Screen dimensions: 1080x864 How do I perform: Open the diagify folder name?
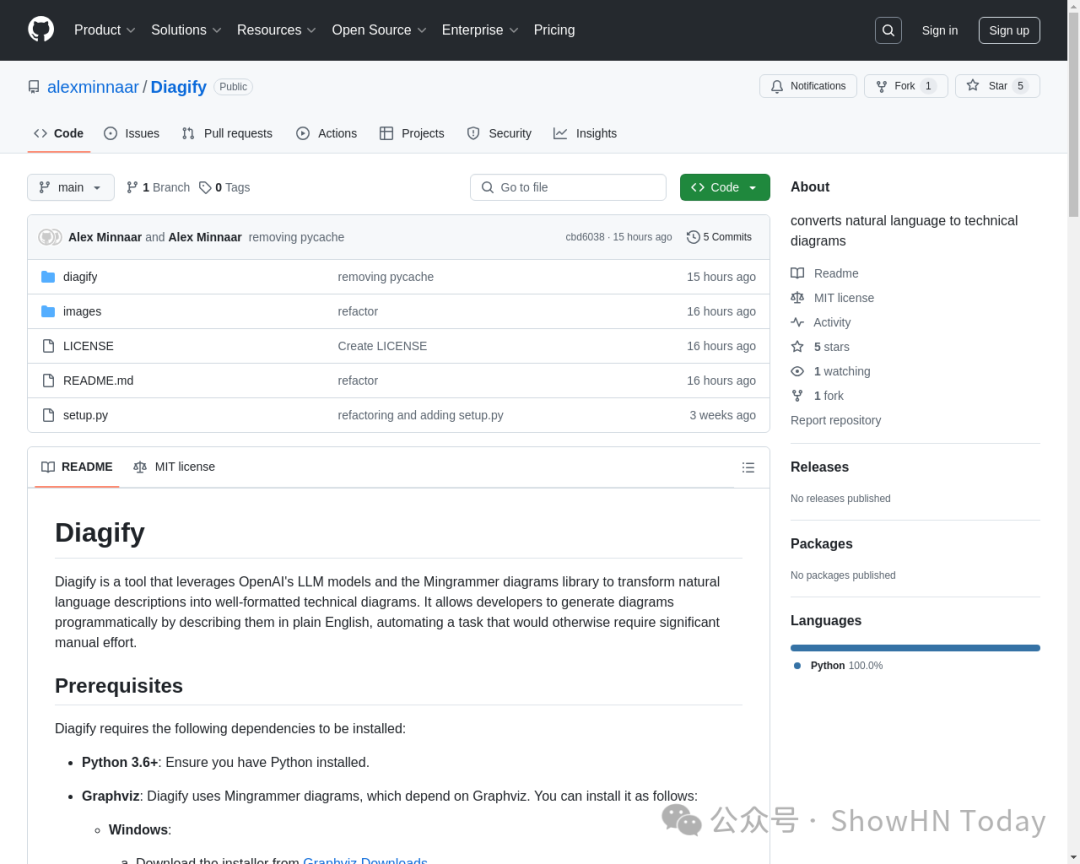point(80,277)
